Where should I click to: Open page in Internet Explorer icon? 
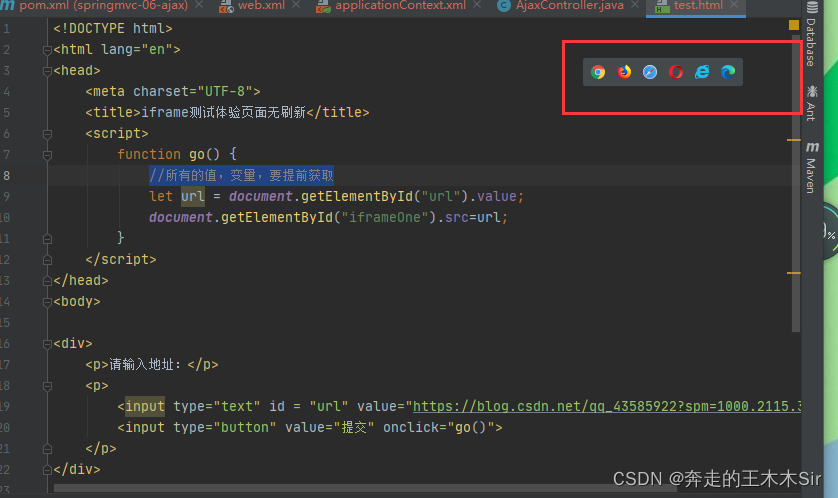pyautogui.click(x=702, y=72)
